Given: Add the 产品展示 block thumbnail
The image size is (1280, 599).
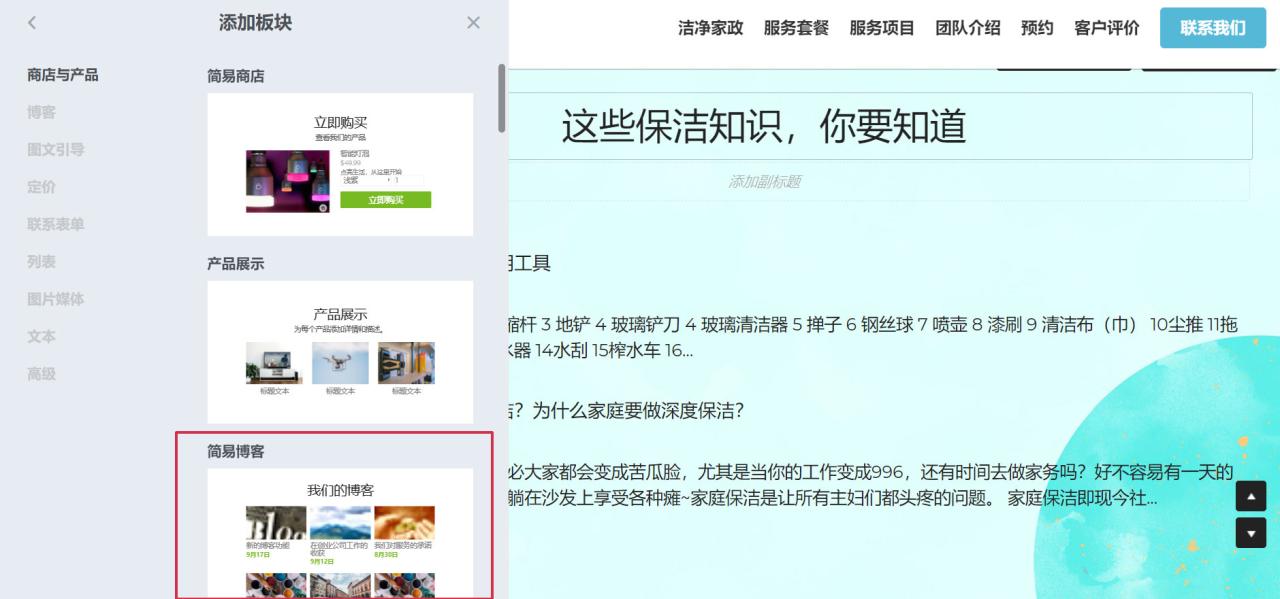Looking at the screenshot, I should click(340, 352).
